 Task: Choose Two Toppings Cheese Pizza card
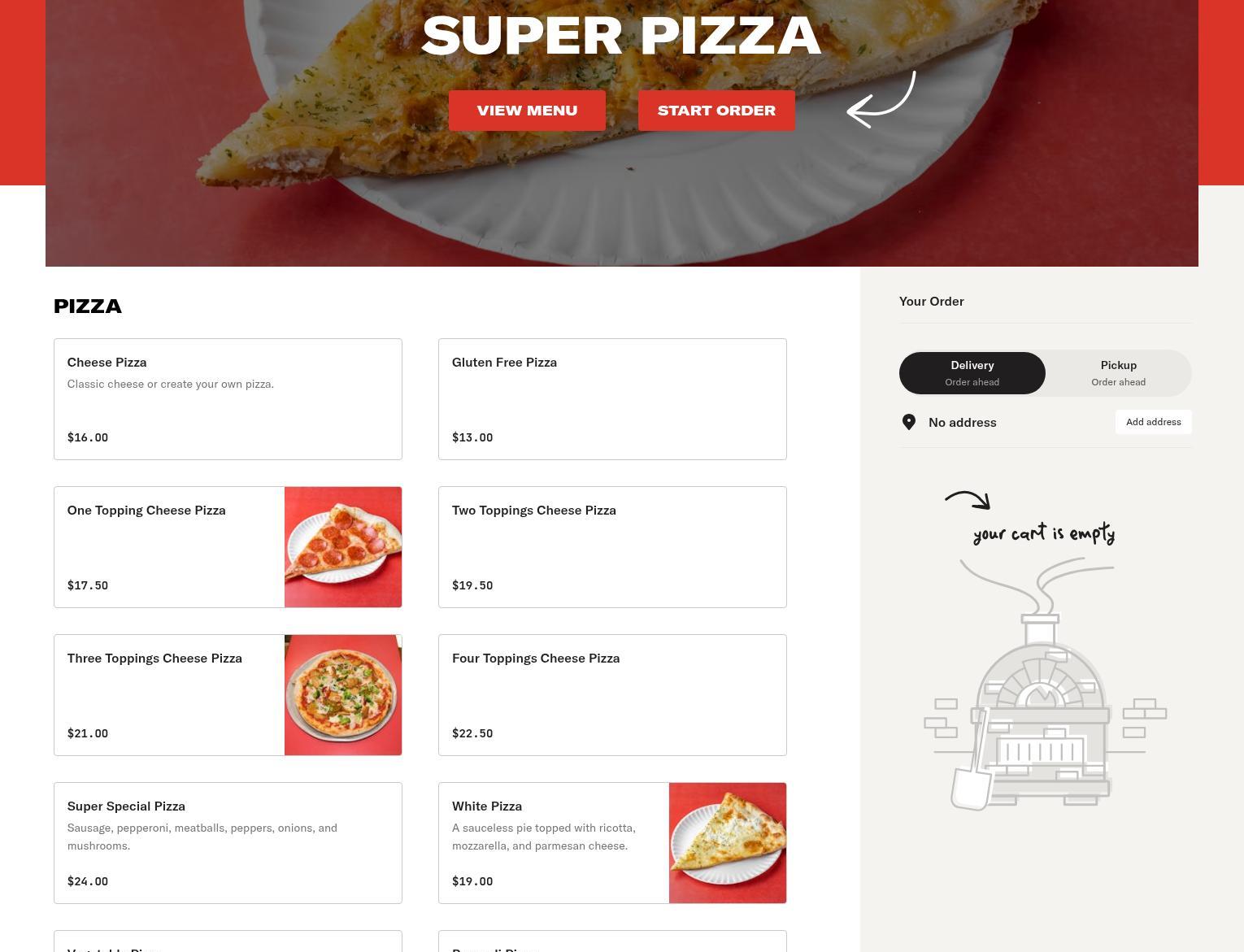tap(612, 547)
